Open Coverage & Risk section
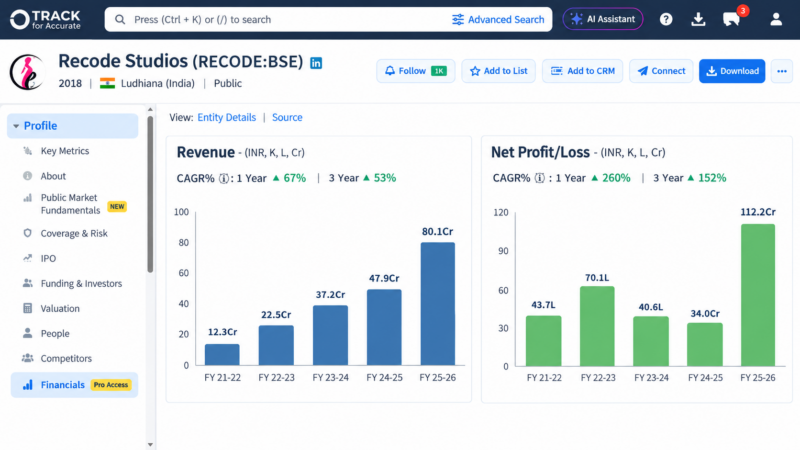This screenshot has height=450, width=800. [74, 233]
